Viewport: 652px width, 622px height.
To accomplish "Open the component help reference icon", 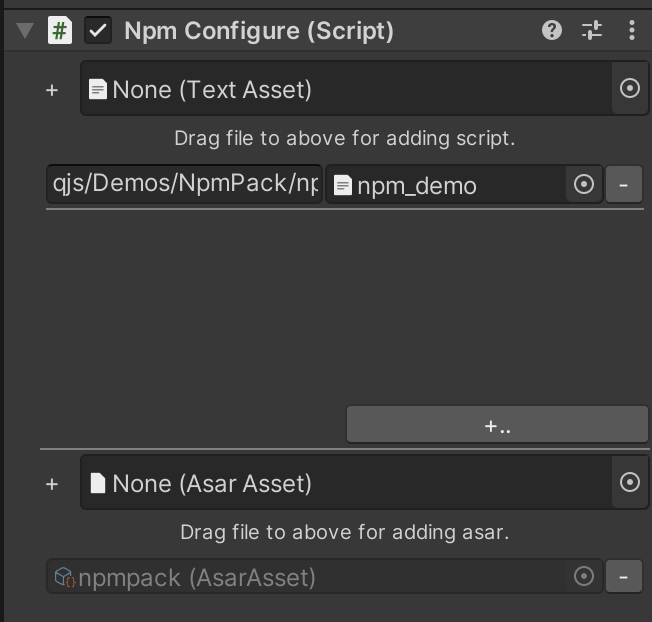I will tap(551, 31).
